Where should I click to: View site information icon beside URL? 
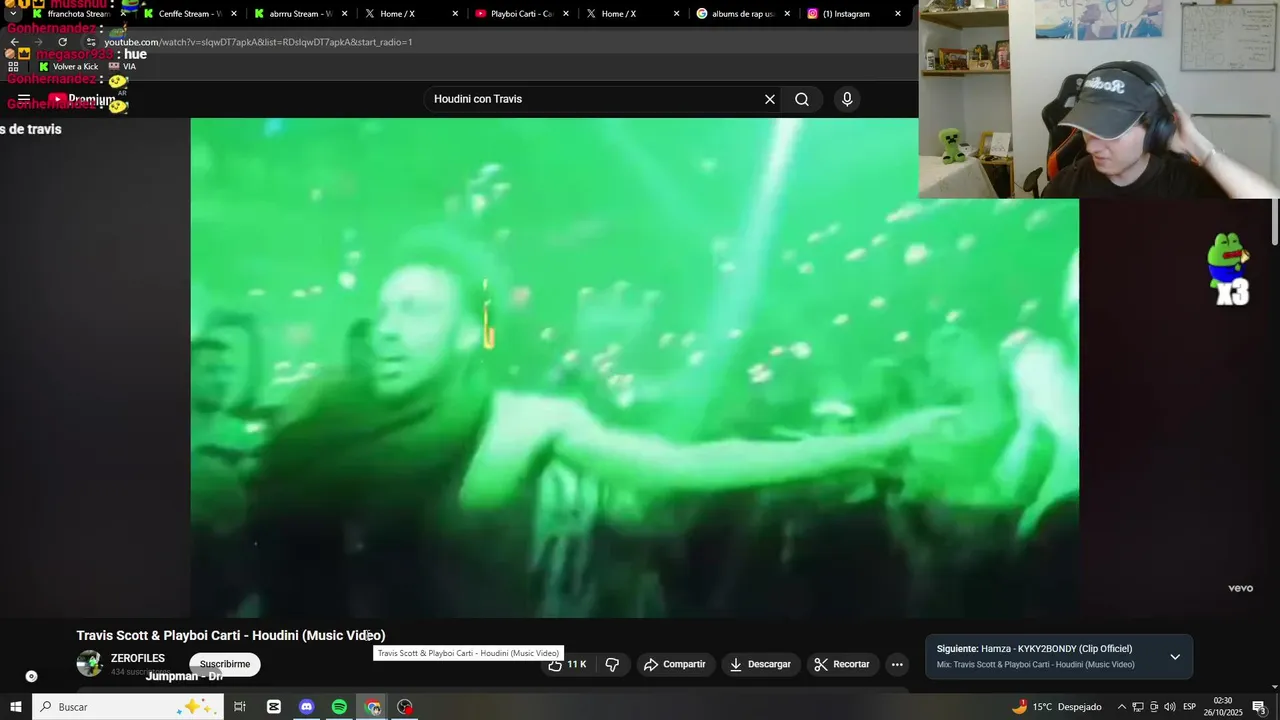pyautogui.click(x=91, y=42)
